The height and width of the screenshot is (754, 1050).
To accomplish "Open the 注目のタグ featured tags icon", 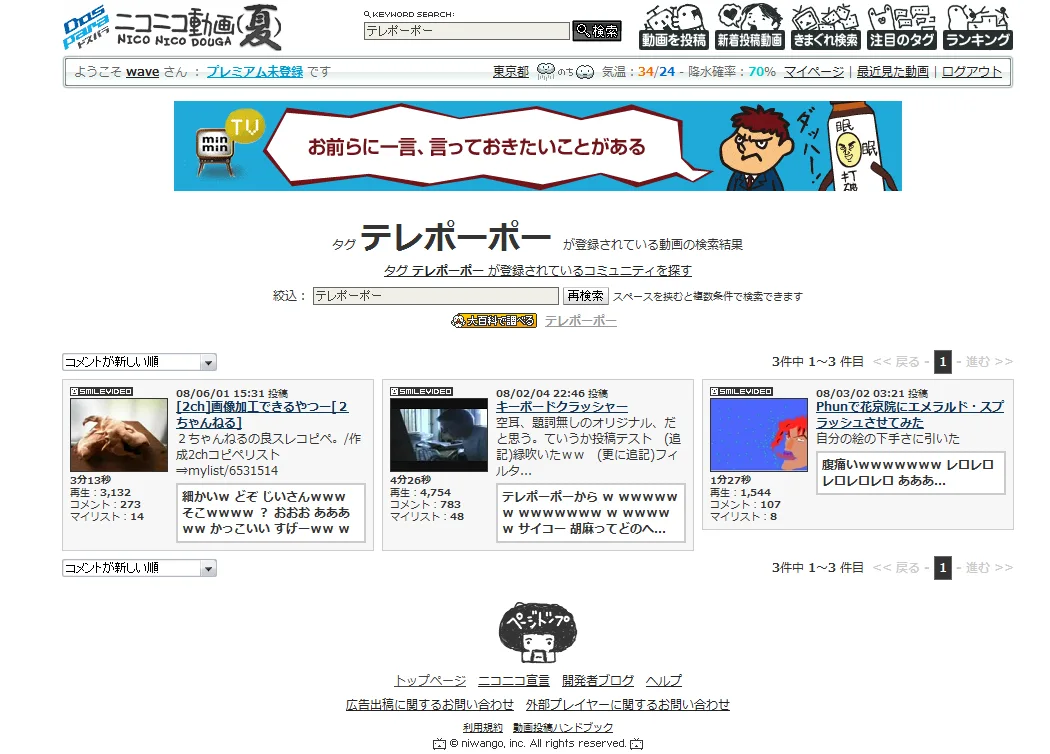I will click(x=901, y=27).
